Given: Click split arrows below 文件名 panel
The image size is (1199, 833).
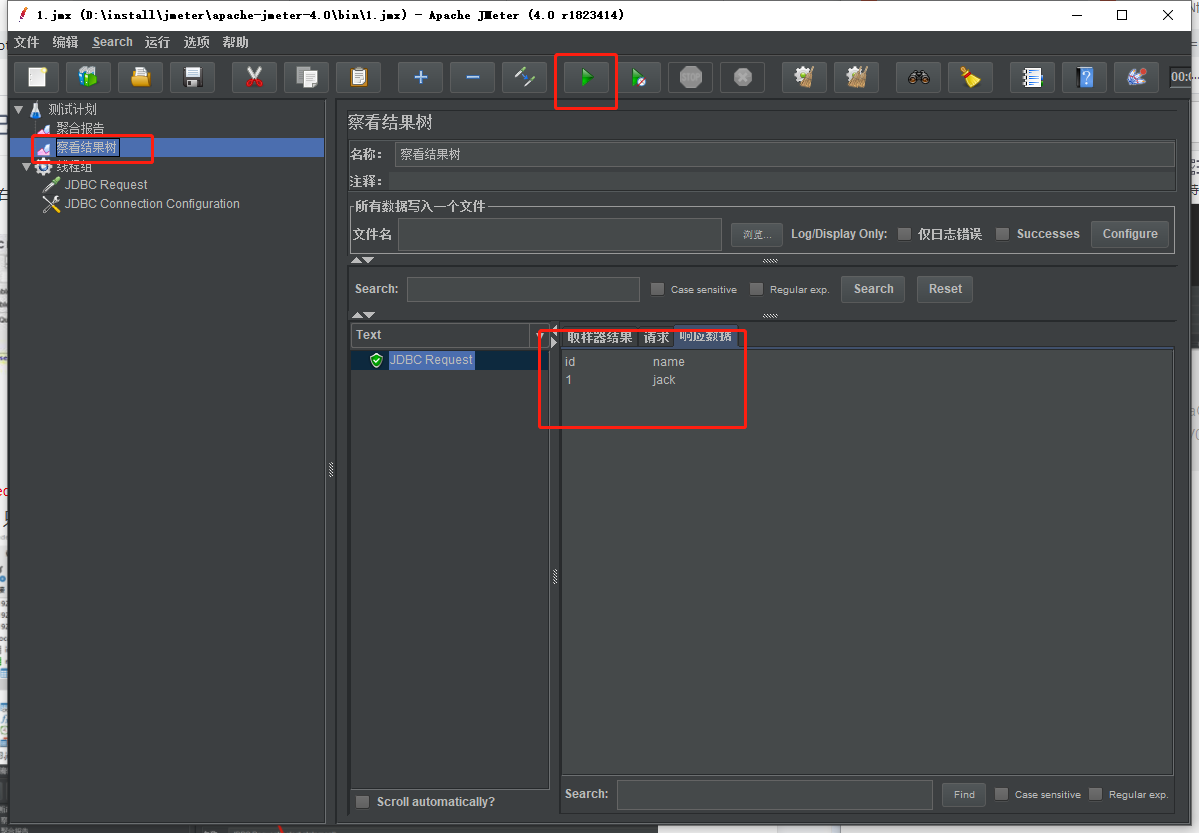Looking at the screenshot, I should (362, 261).
